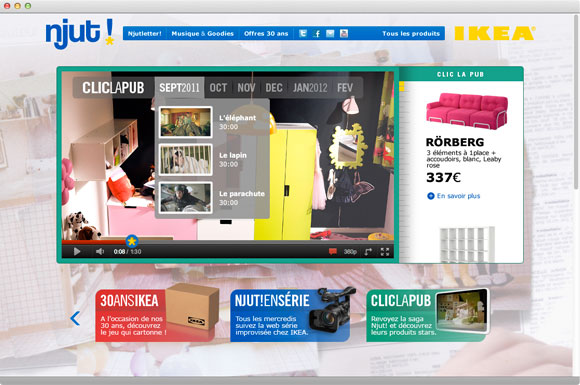Open the YouTube icon in navigation bar
Viewport: 580px width, 385px height.
pos(344,34)
